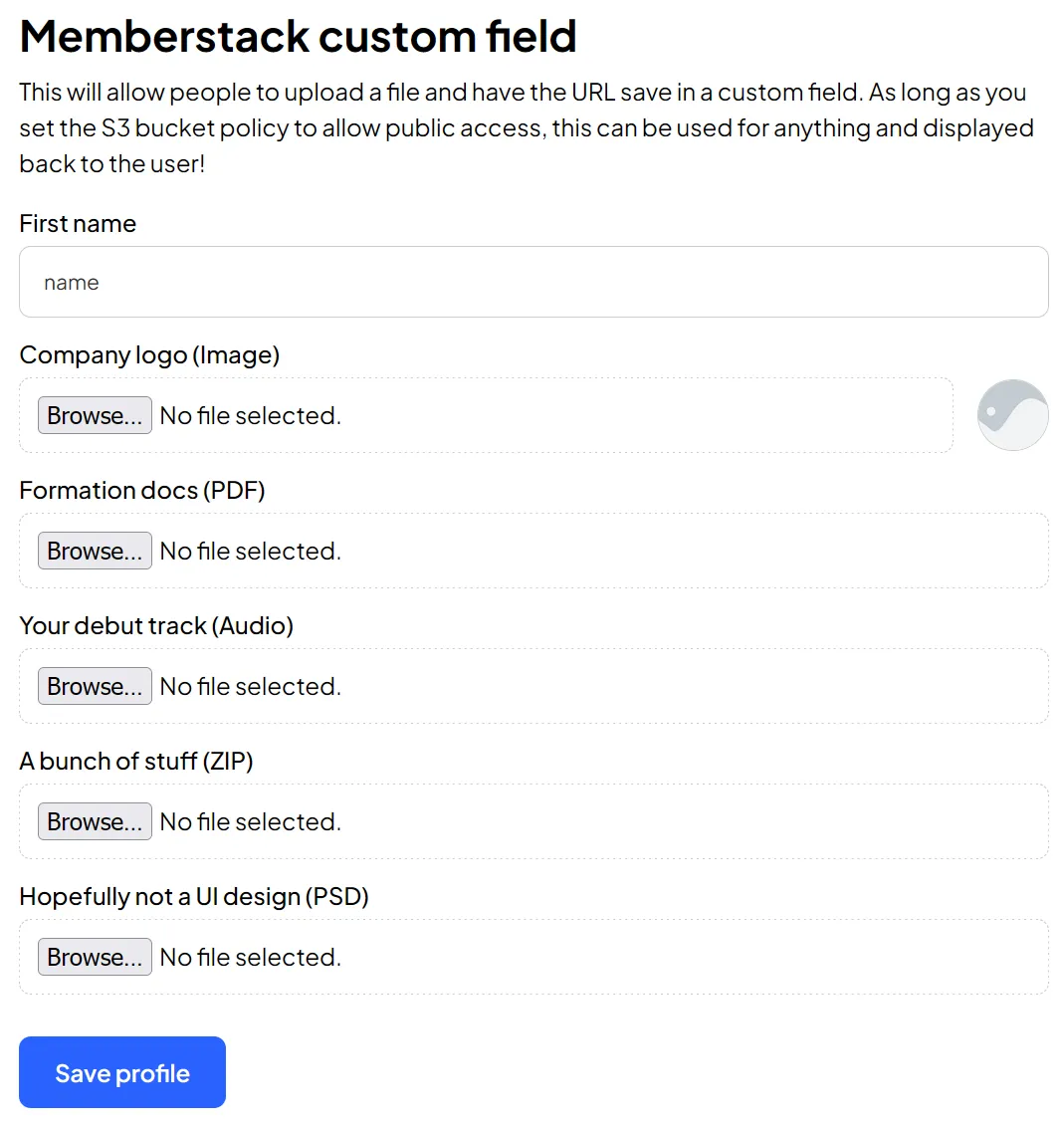1064x1128 pixels.
Task: Browse for a Formation docs PDF
Action: (x=94, y=551)
